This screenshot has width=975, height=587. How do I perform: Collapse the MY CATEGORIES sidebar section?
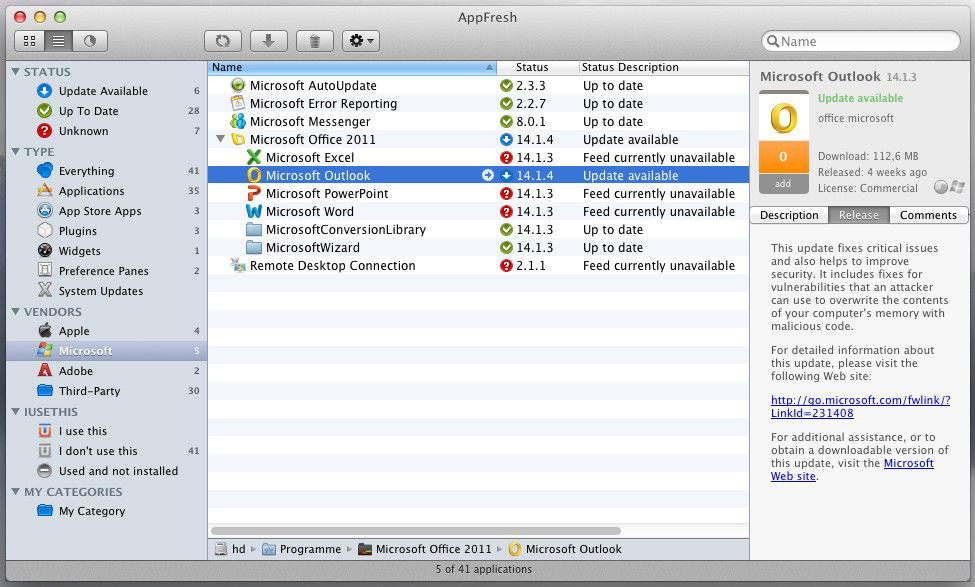16,491
